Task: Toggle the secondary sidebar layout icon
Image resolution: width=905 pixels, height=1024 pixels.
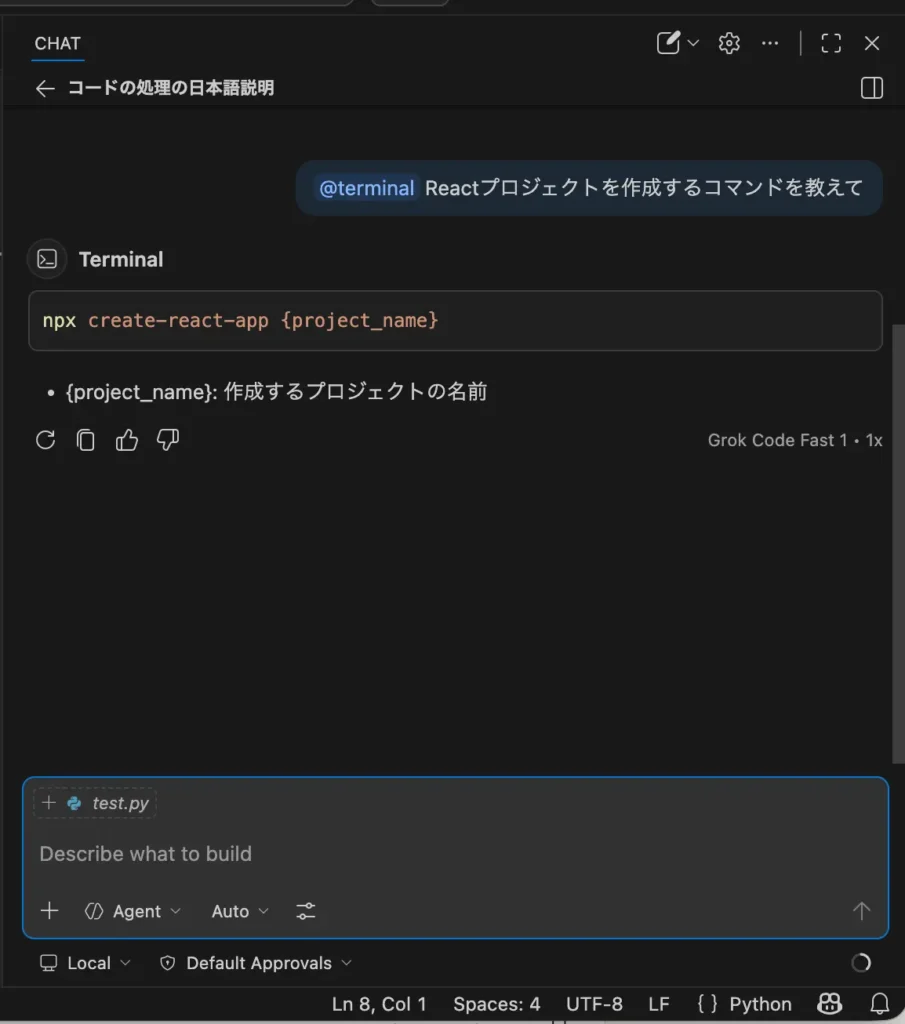Action: pyautogui.click(x=871, y=88)
